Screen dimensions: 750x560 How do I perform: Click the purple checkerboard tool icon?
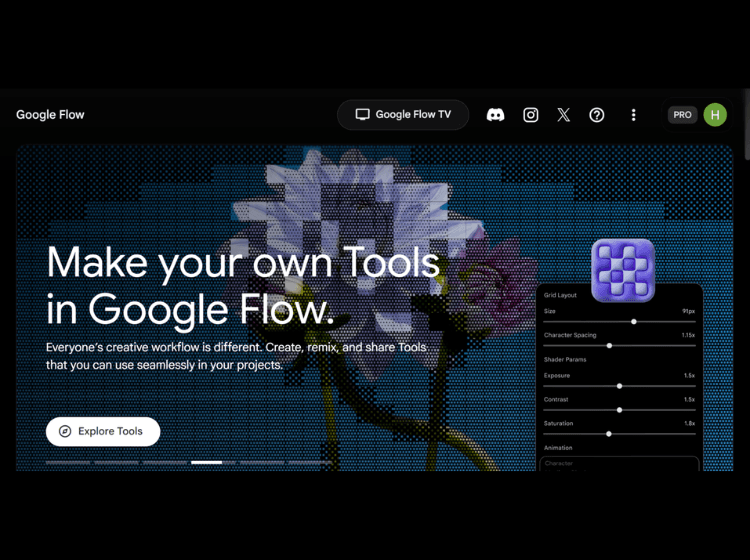click(623, 271)
